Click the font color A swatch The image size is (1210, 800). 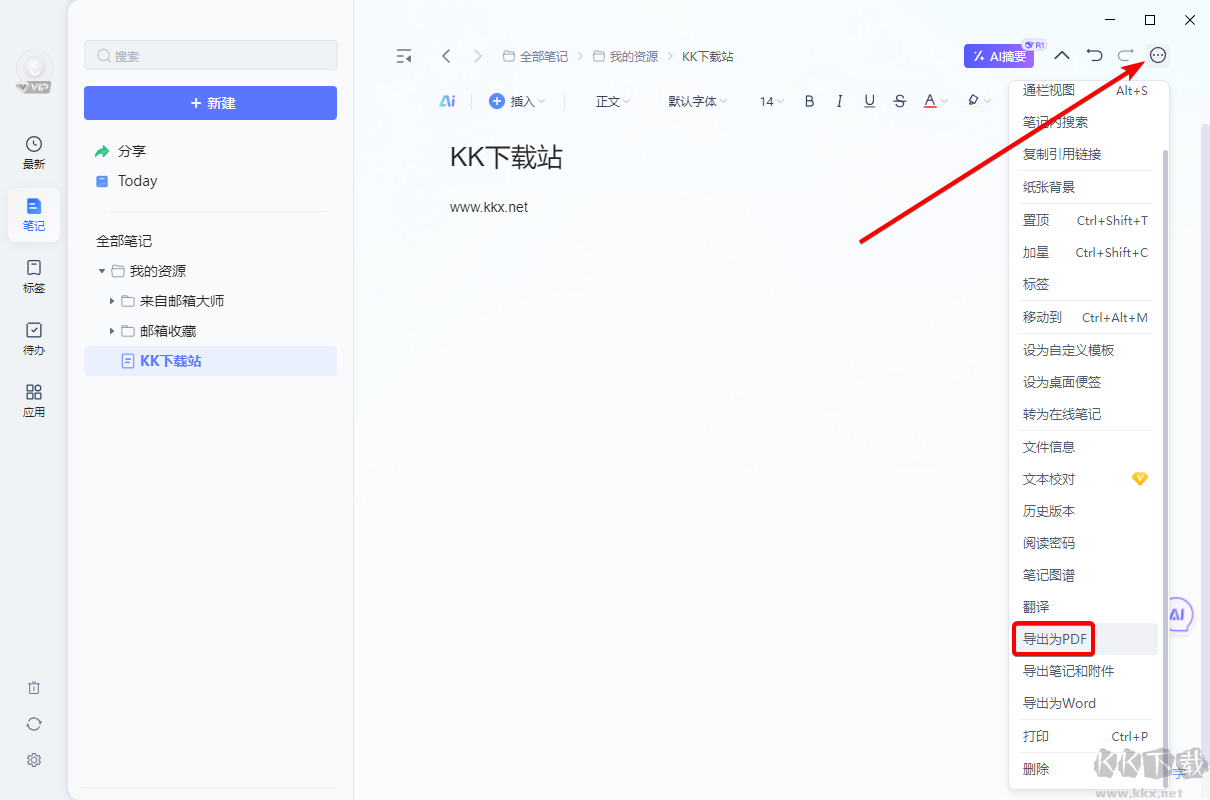click(x=930, y=101)
